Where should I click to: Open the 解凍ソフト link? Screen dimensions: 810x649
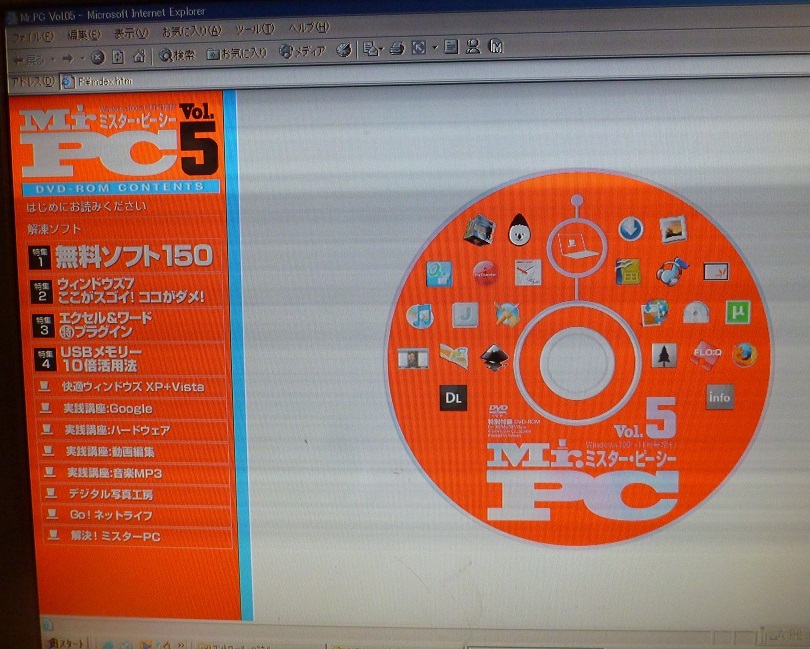pyautogui.click(x=54, y=229)
